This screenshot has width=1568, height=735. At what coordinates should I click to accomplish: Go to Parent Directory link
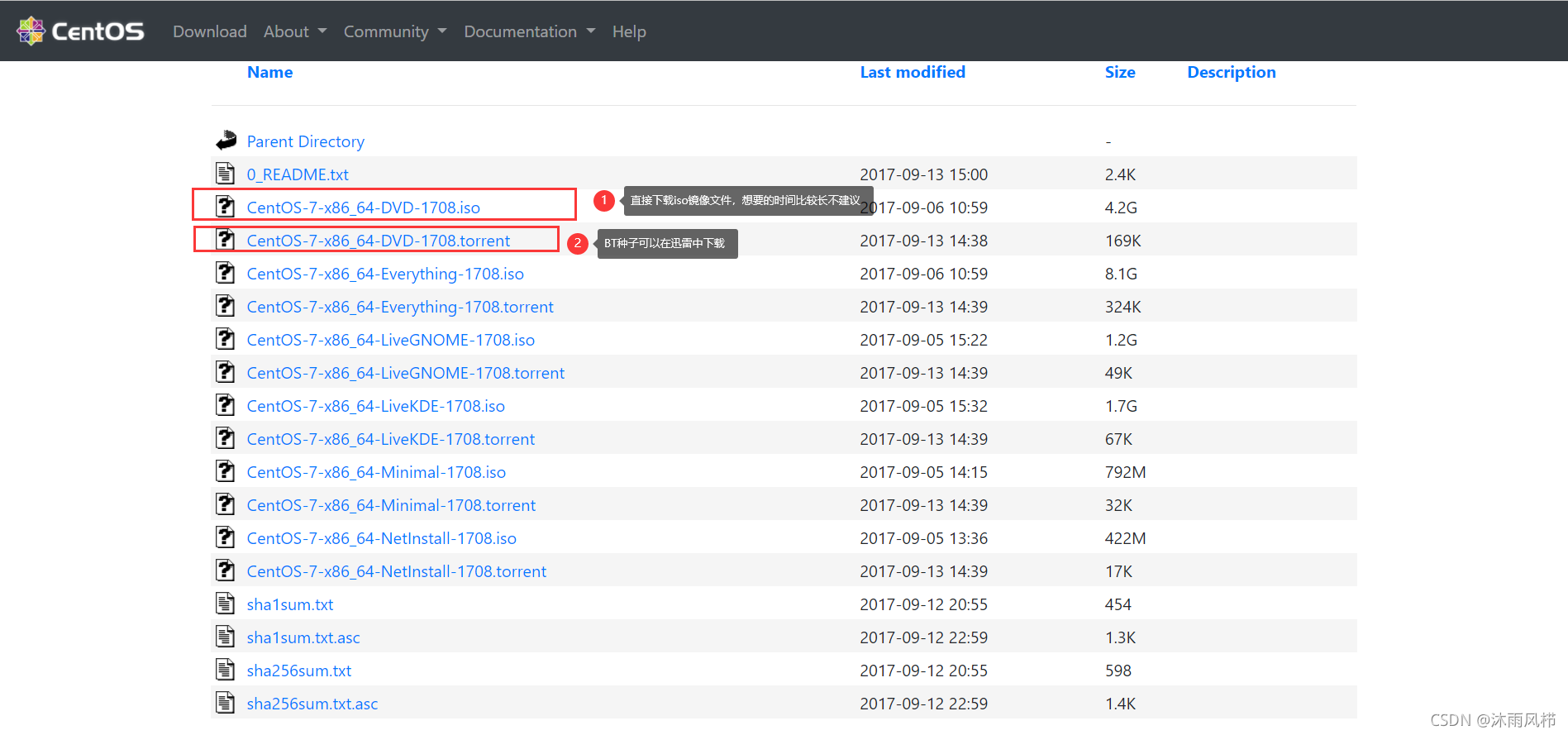coord(306,141)
